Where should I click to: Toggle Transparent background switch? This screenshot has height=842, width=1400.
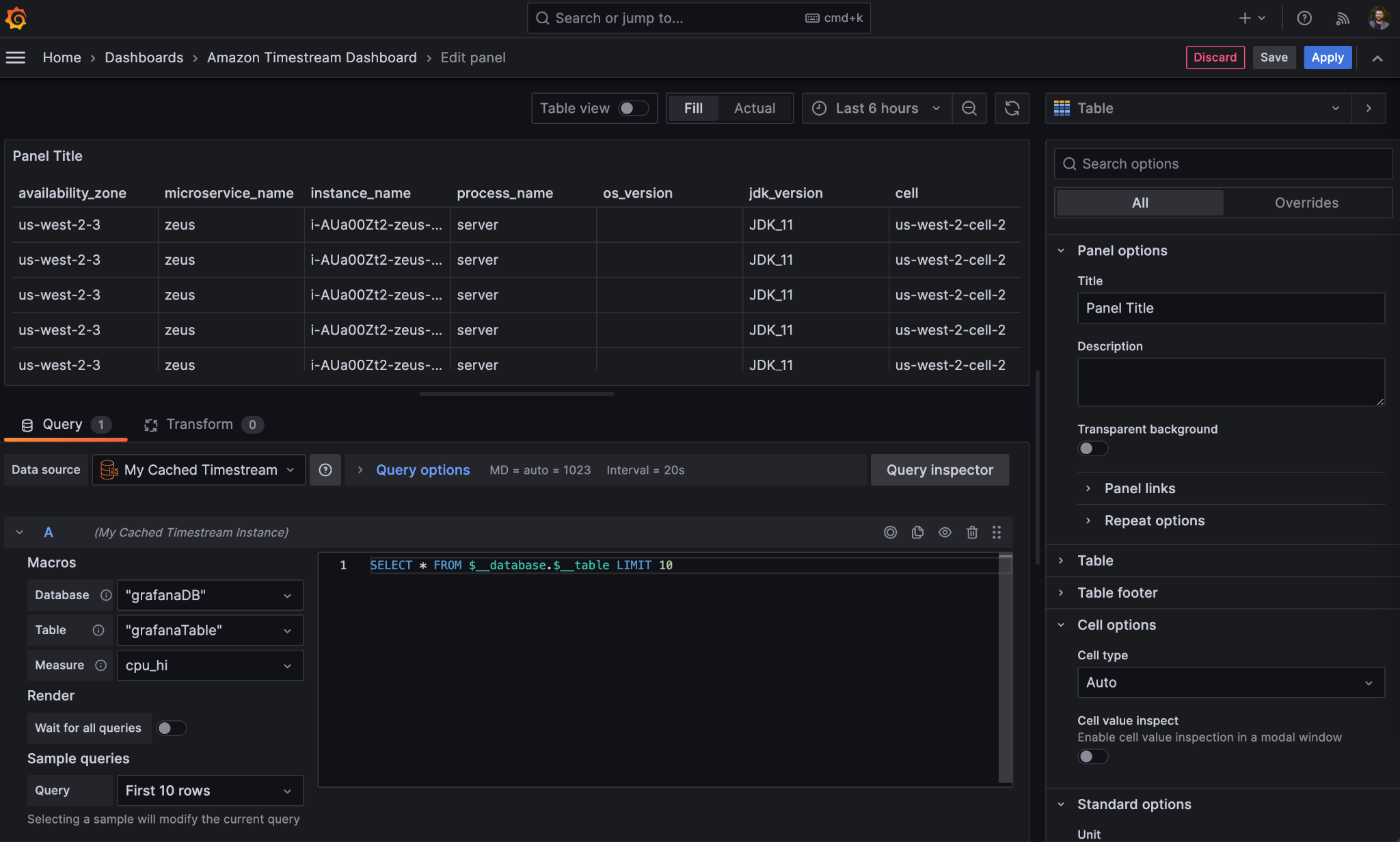click(1092, 449)
